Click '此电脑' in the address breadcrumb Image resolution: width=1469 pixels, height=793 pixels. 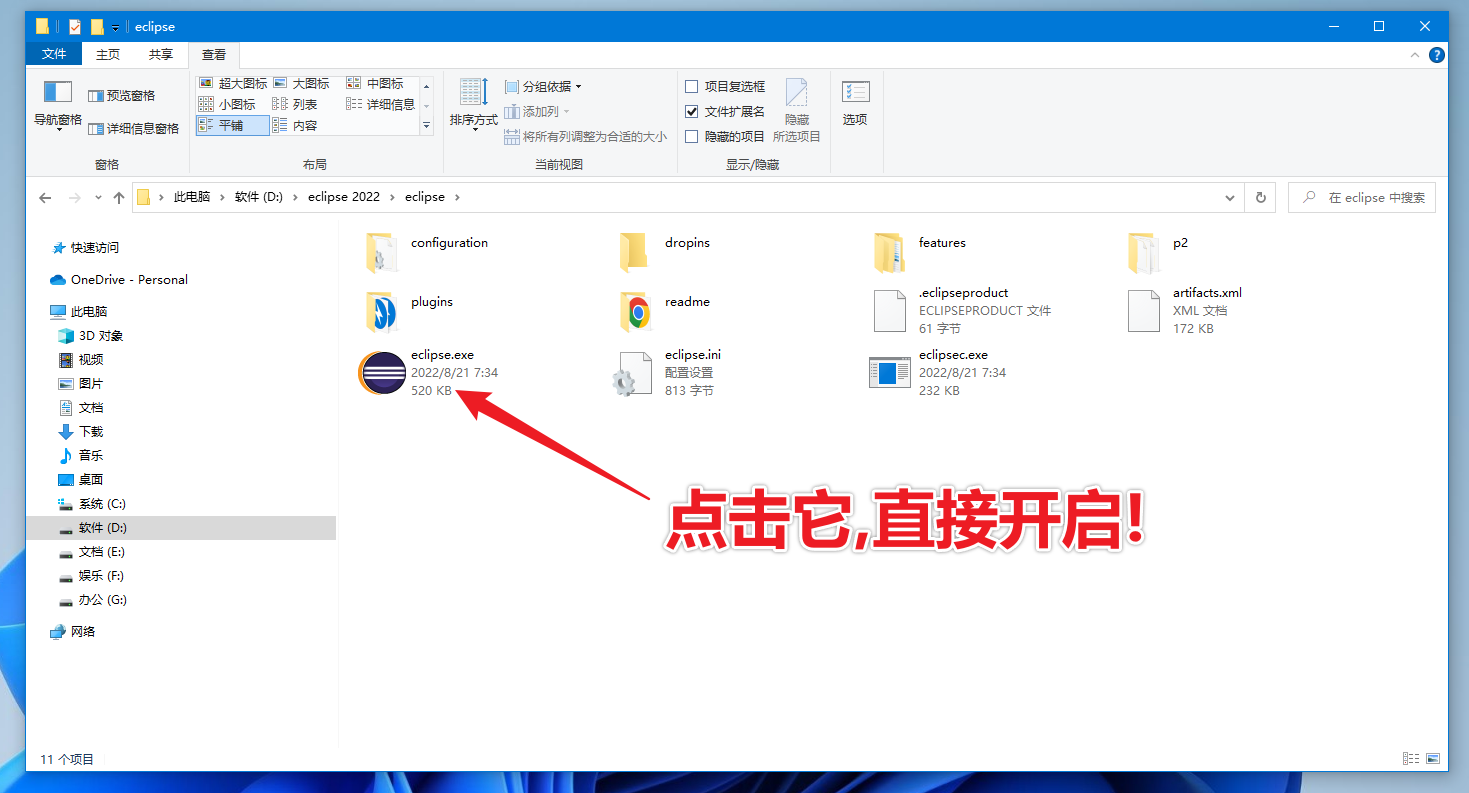coord(192,197)
